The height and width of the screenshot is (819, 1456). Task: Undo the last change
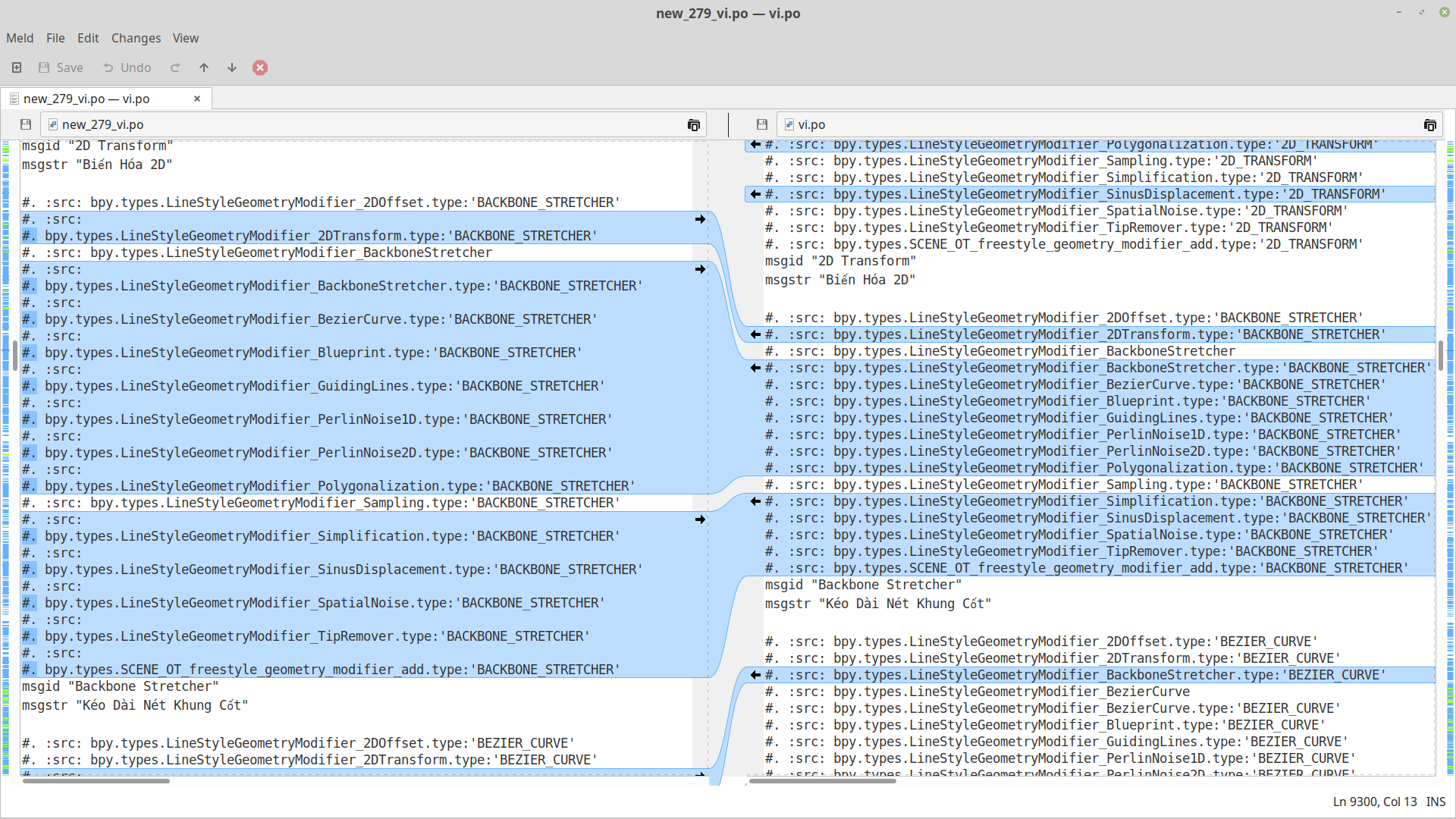click(x=127, y=67)
